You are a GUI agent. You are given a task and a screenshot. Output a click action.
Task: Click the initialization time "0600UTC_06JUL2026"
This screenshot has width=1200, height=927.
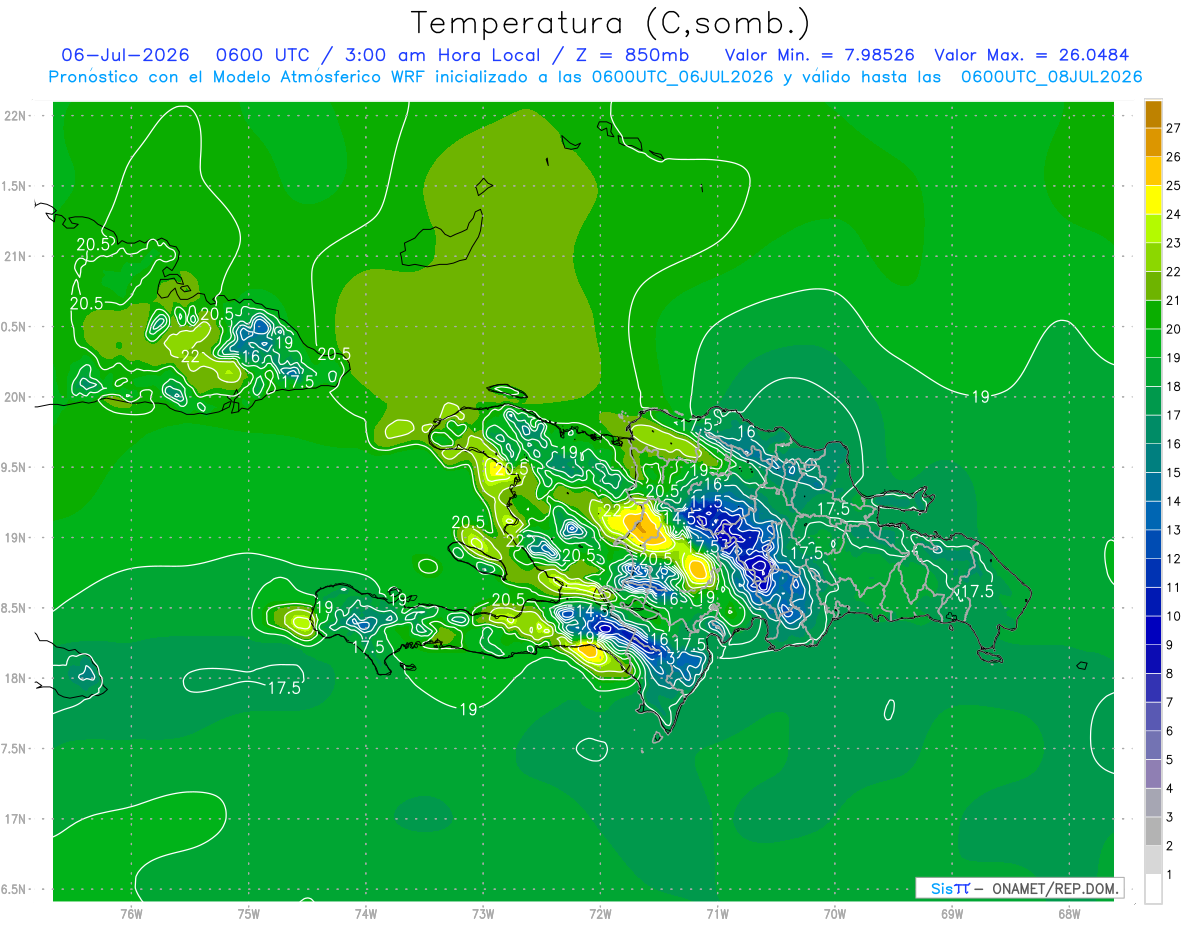[683, 77]
